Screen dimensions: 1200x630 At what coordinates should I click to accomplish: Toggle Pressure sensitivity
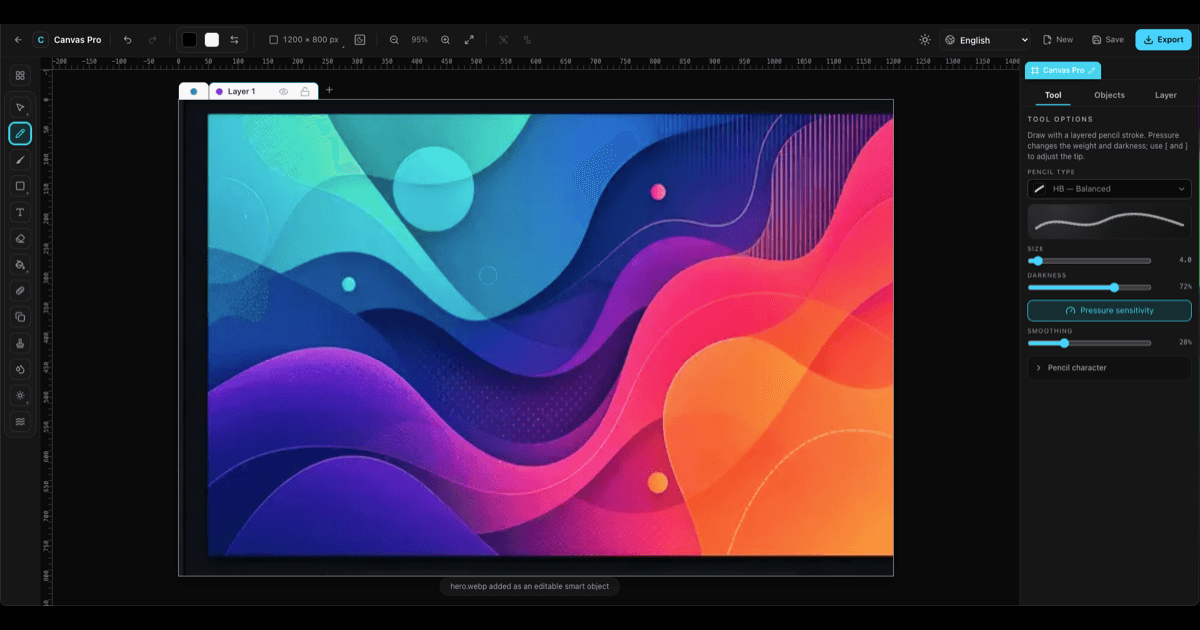pyautogui.click(x=1109, y=310)
